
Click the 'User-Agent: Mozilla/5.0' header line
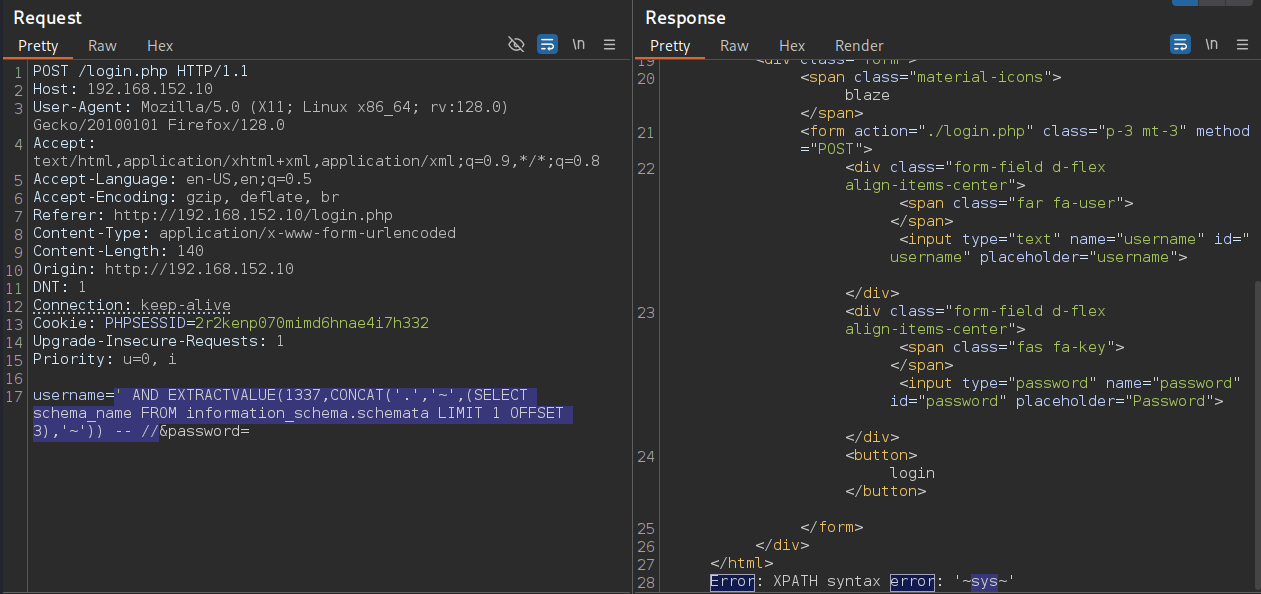(271, 107)
